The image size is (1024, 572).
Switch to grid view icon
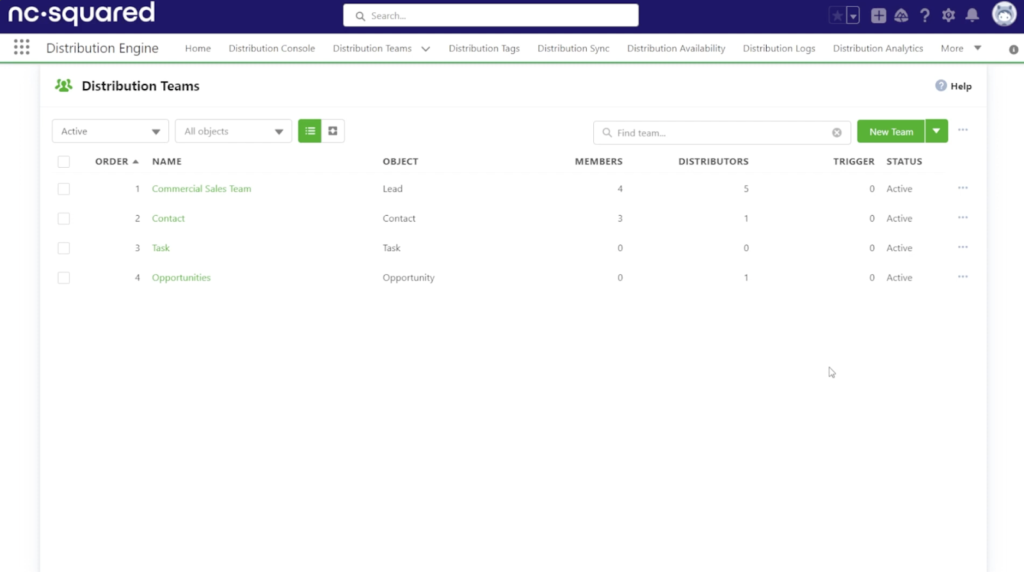[x=333, y=131]
